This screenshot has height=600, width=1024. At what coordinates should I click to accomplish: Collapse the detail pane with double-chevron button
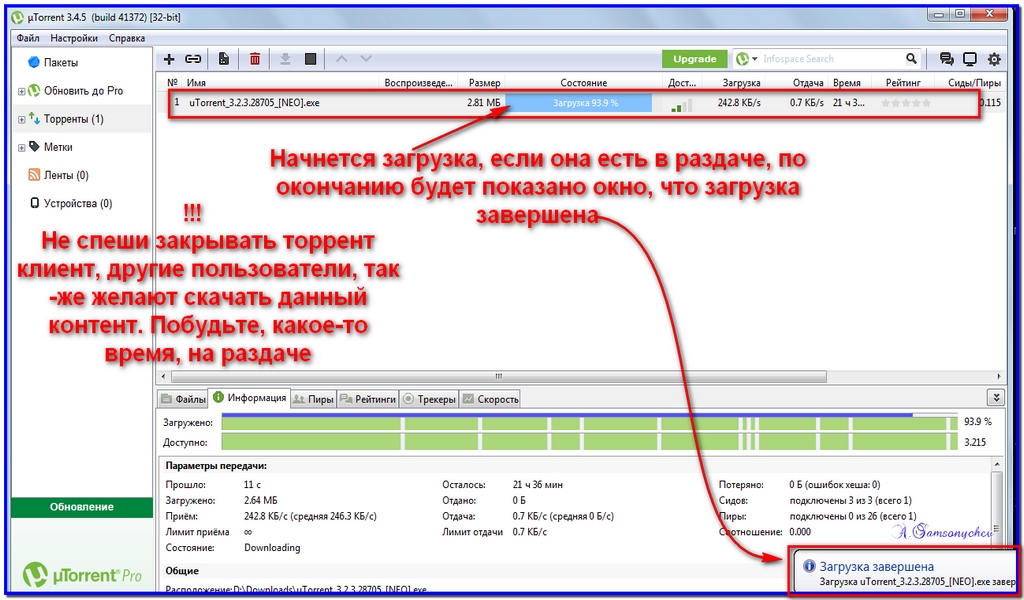(995, 398)
